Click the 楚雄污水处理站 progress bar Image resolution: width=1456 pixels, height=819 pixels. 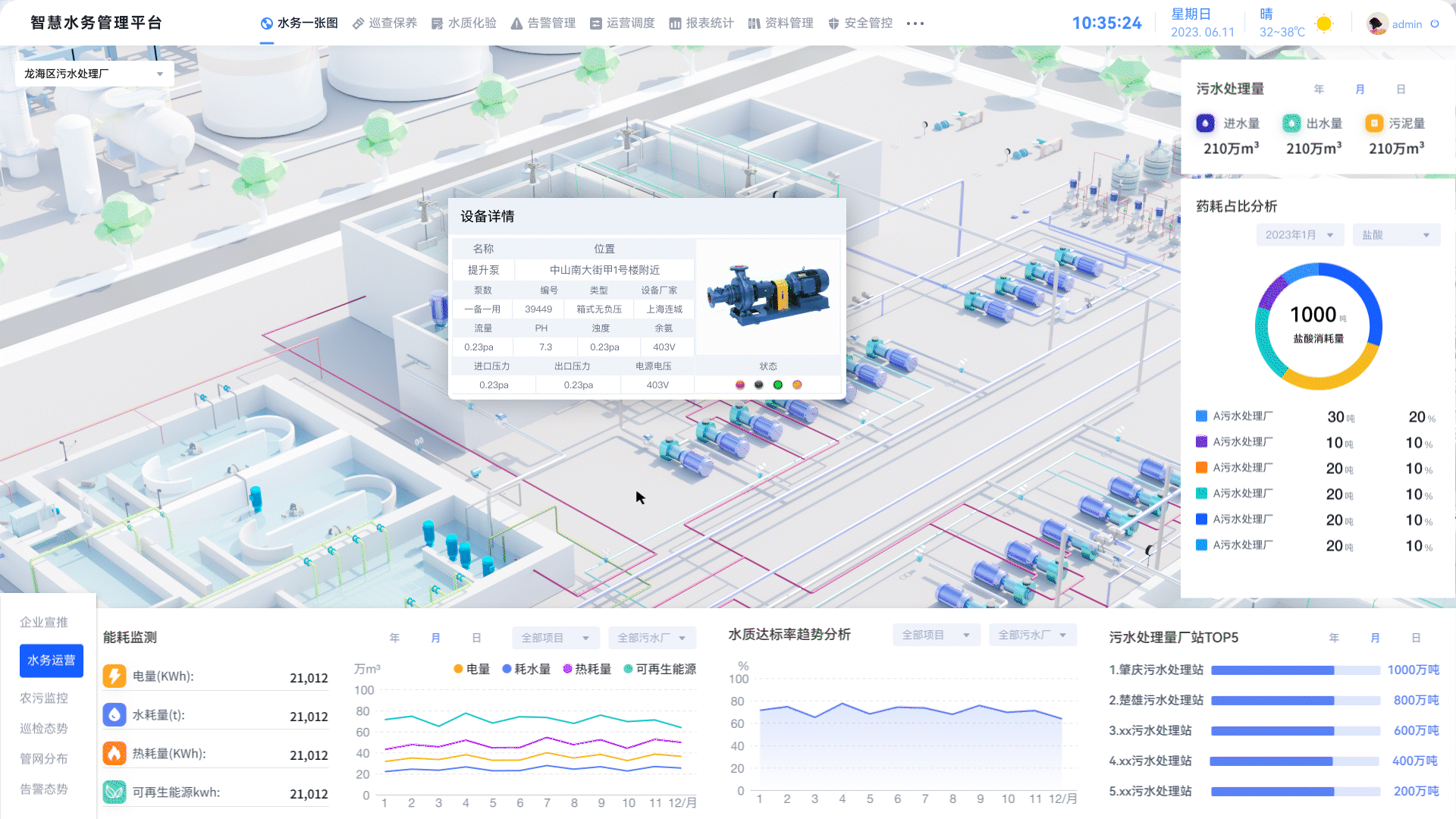coord(1295,701)
